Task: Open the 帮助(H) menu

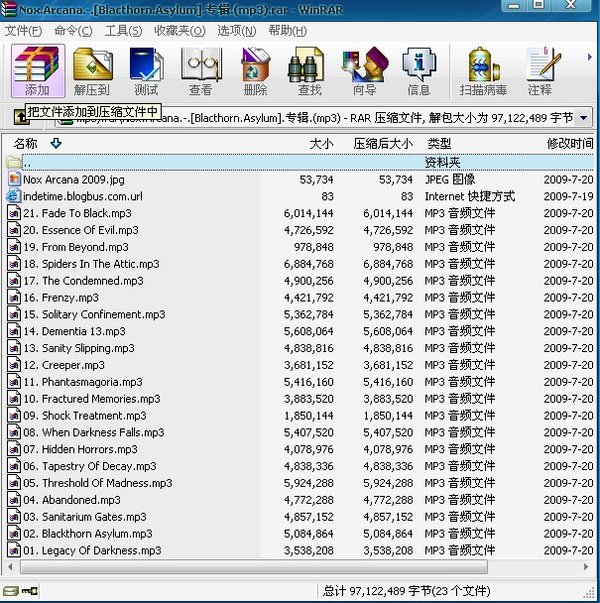Action: [x=287, y=31]
